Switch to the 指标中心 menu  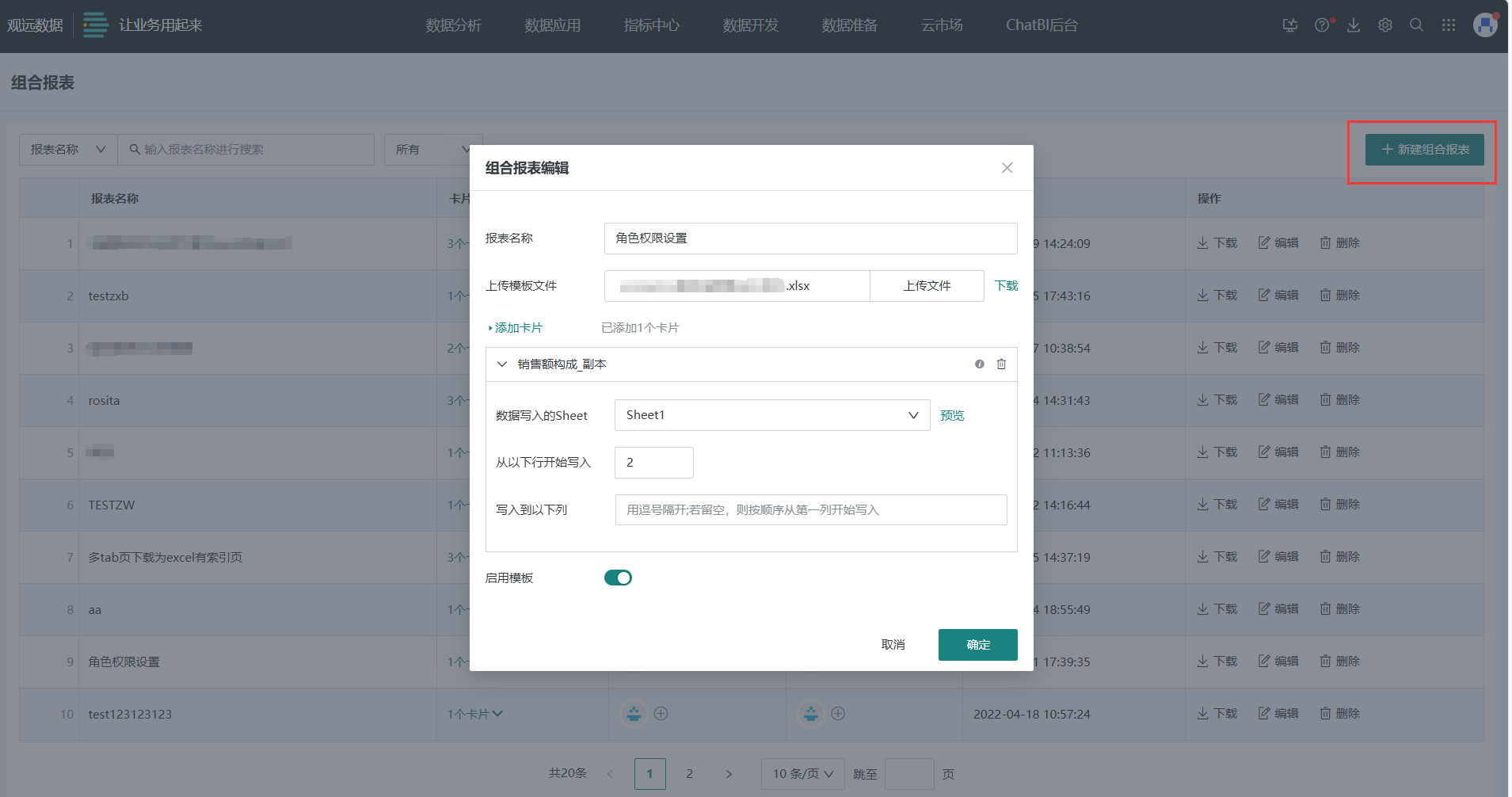(x=650, y=25)
